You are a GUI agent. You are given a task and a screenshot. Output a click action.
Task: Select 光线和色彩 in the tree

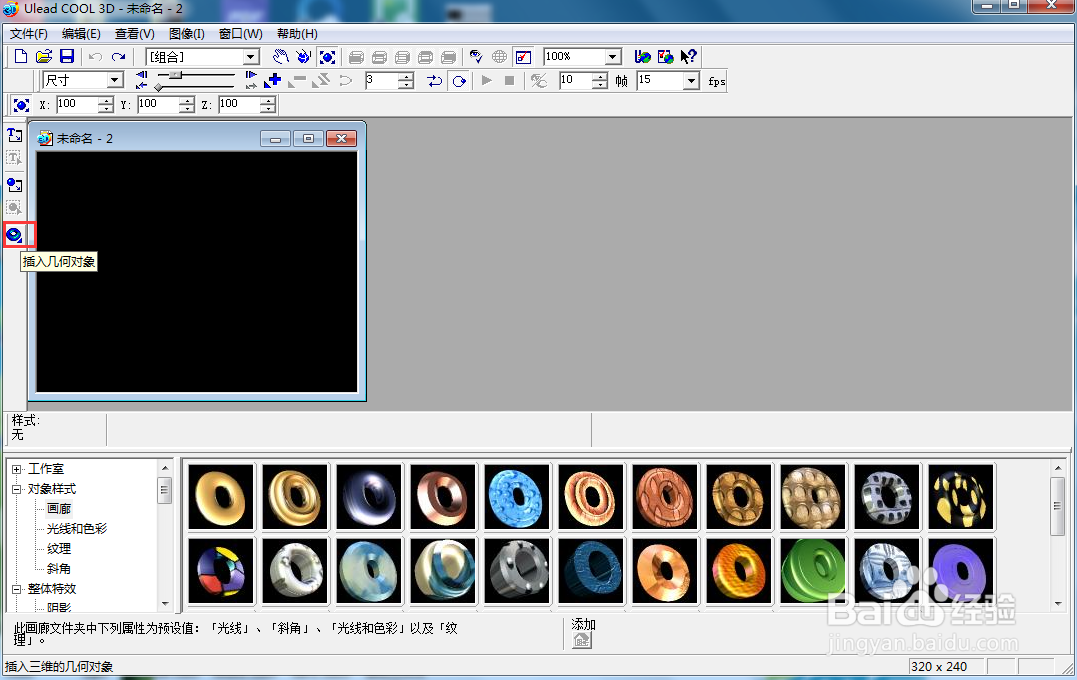[76, 529]
